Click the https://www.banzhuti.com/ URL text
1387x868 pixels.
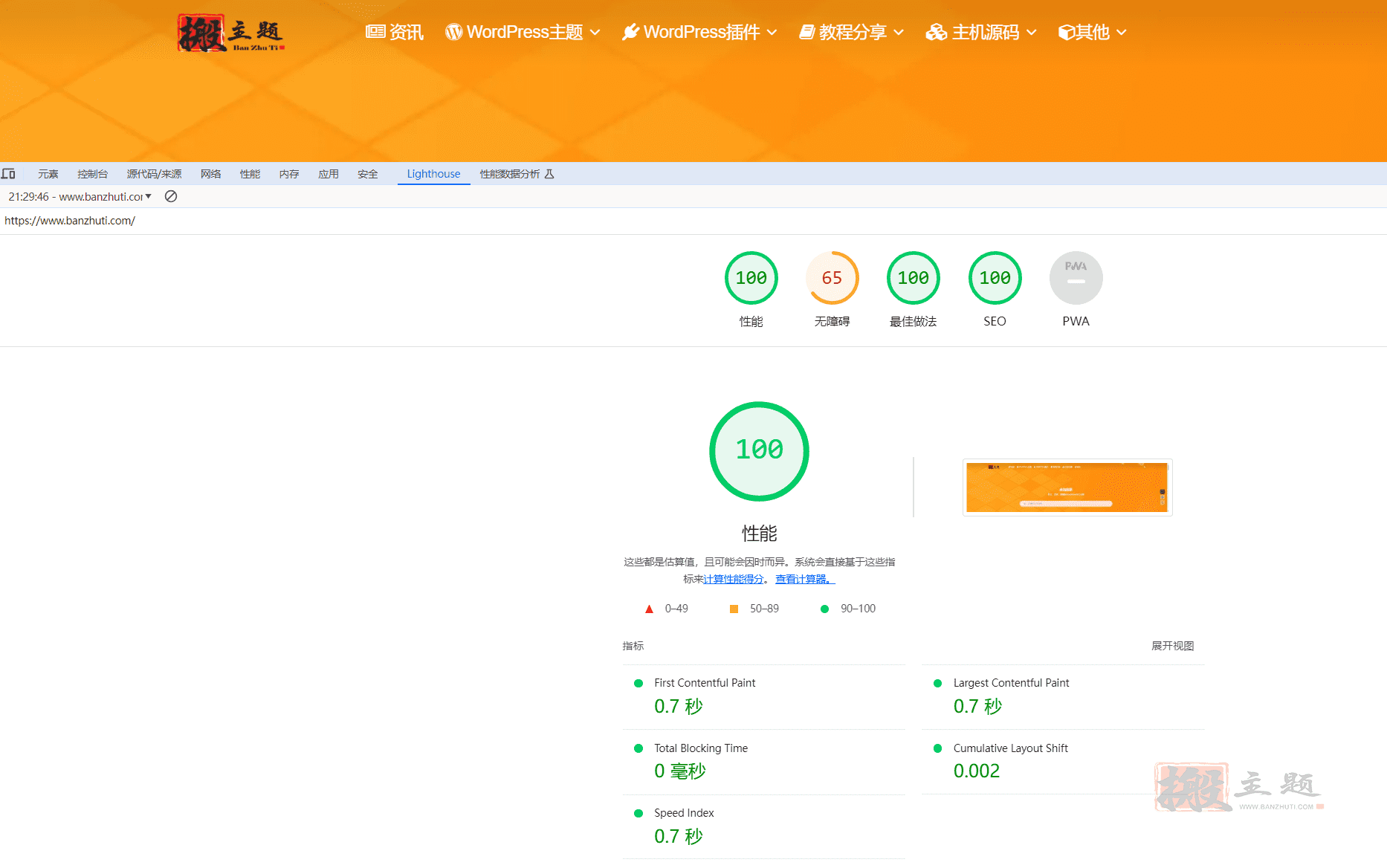click(x=70, y=221)
